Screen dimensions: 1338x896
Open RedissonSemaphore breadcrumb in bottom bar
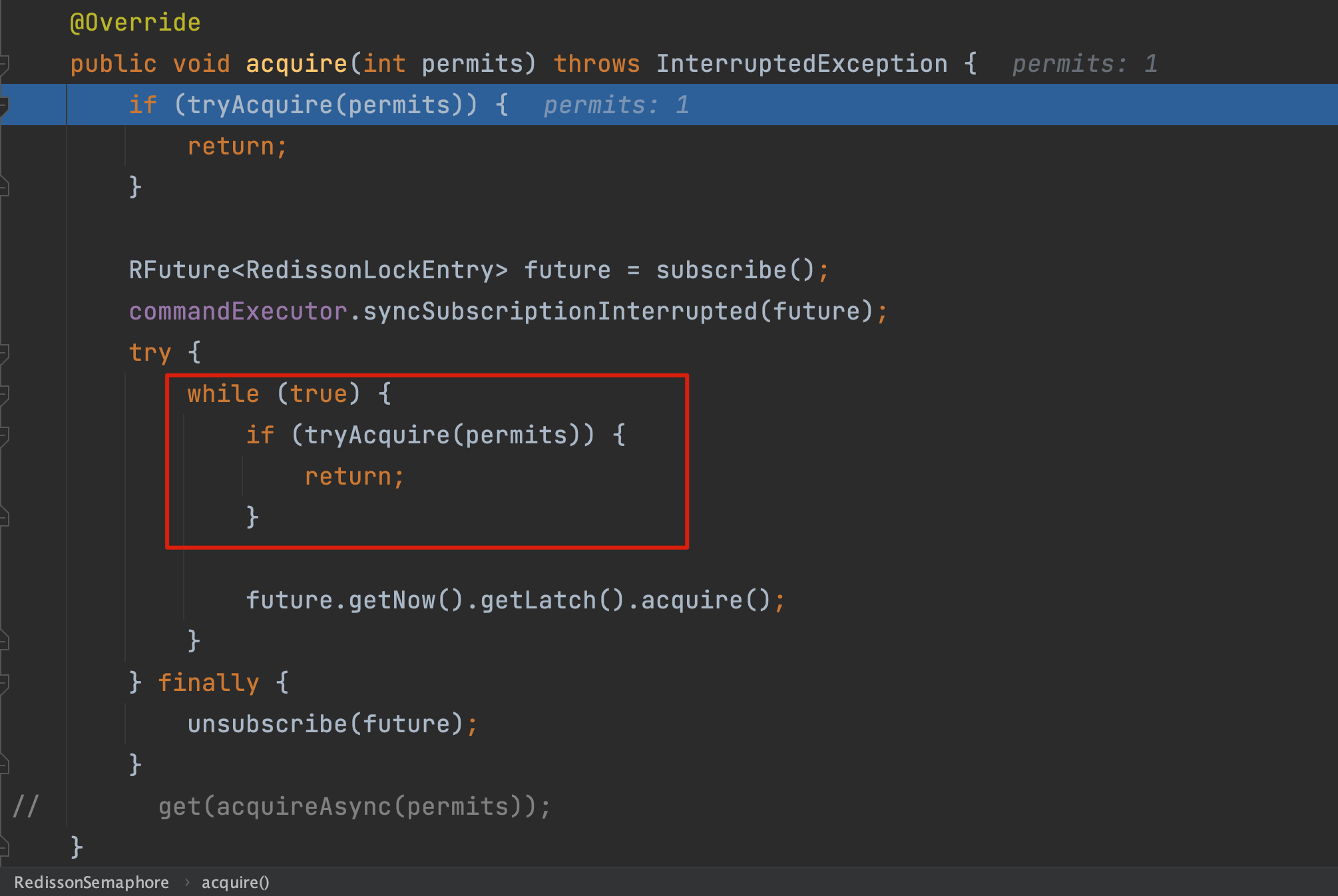91,882
